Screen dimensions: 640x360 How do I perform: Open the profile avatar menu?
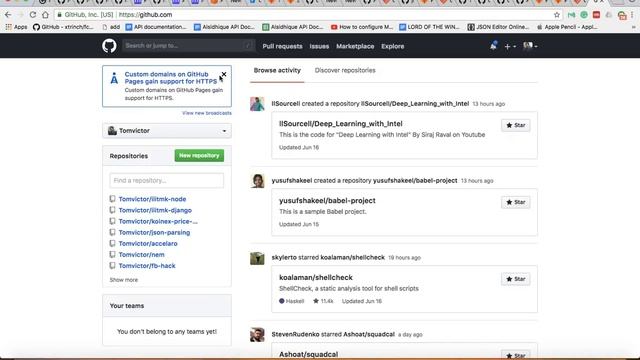pyautogui.click(x=530, y=46)
